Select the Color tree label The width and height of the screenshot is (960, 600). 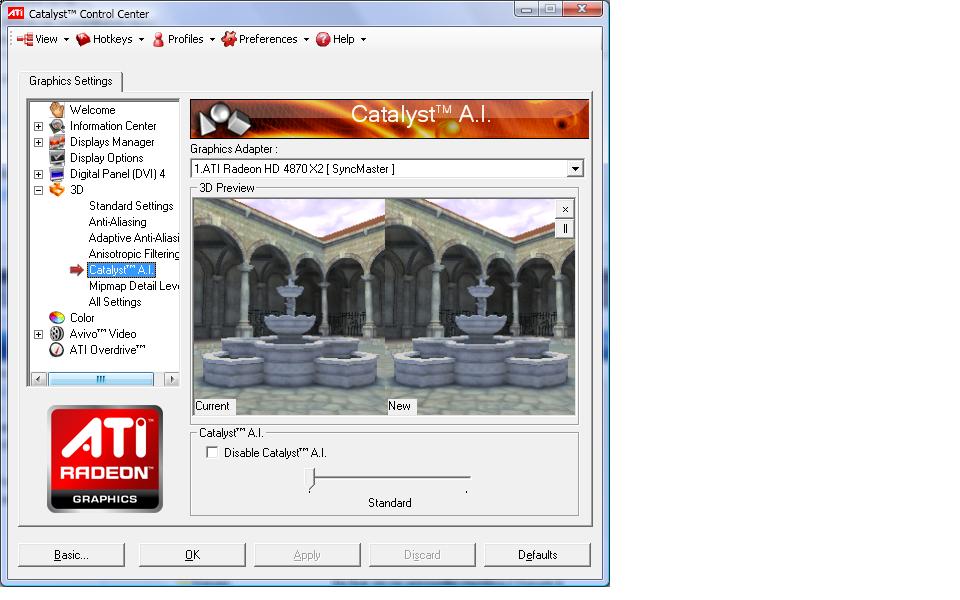click(82, 318)
